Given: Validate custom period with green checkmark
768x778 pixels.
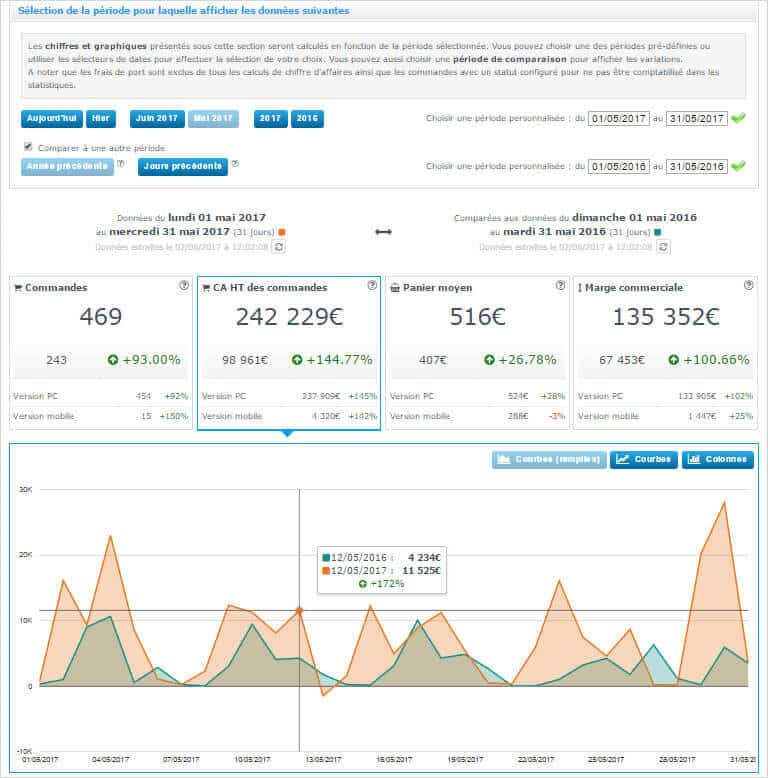Looking at the screenshot, I should 739,118.
